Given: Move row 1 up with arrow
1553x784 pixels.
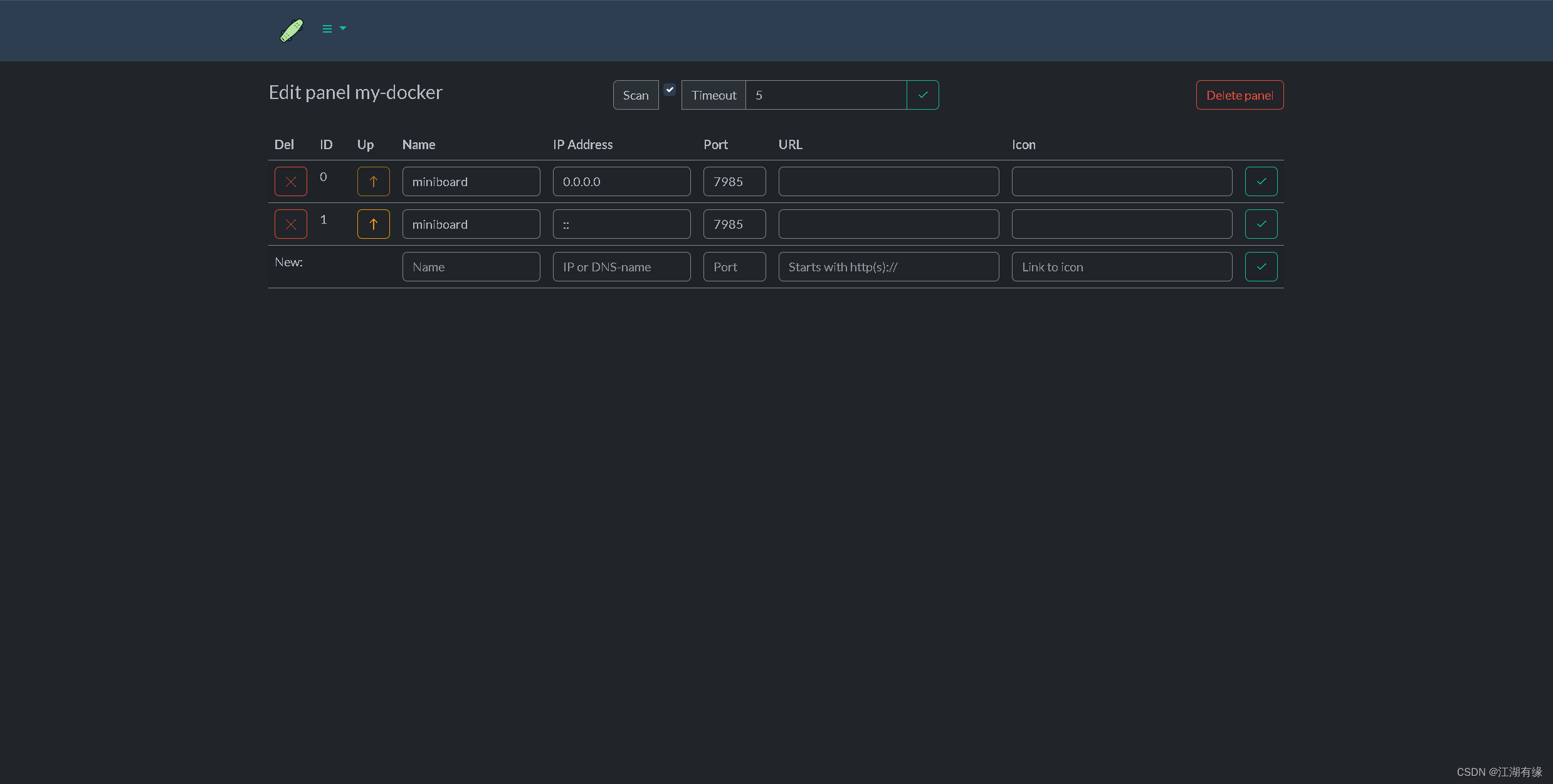Looking at the screenshot, I should click(x=373, y=224).
